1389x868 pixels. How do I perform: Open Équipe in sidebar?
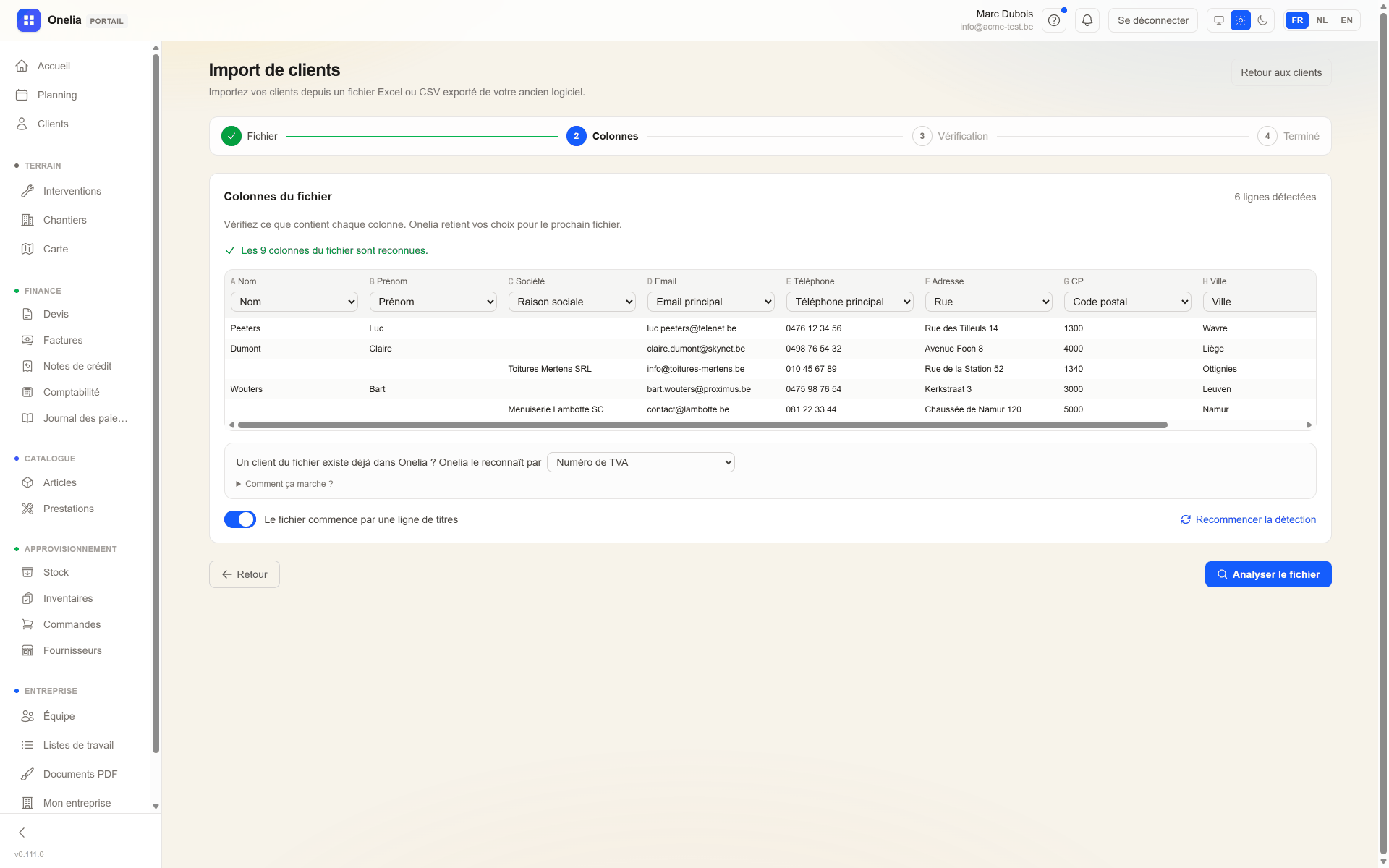(x=79, y=716)
